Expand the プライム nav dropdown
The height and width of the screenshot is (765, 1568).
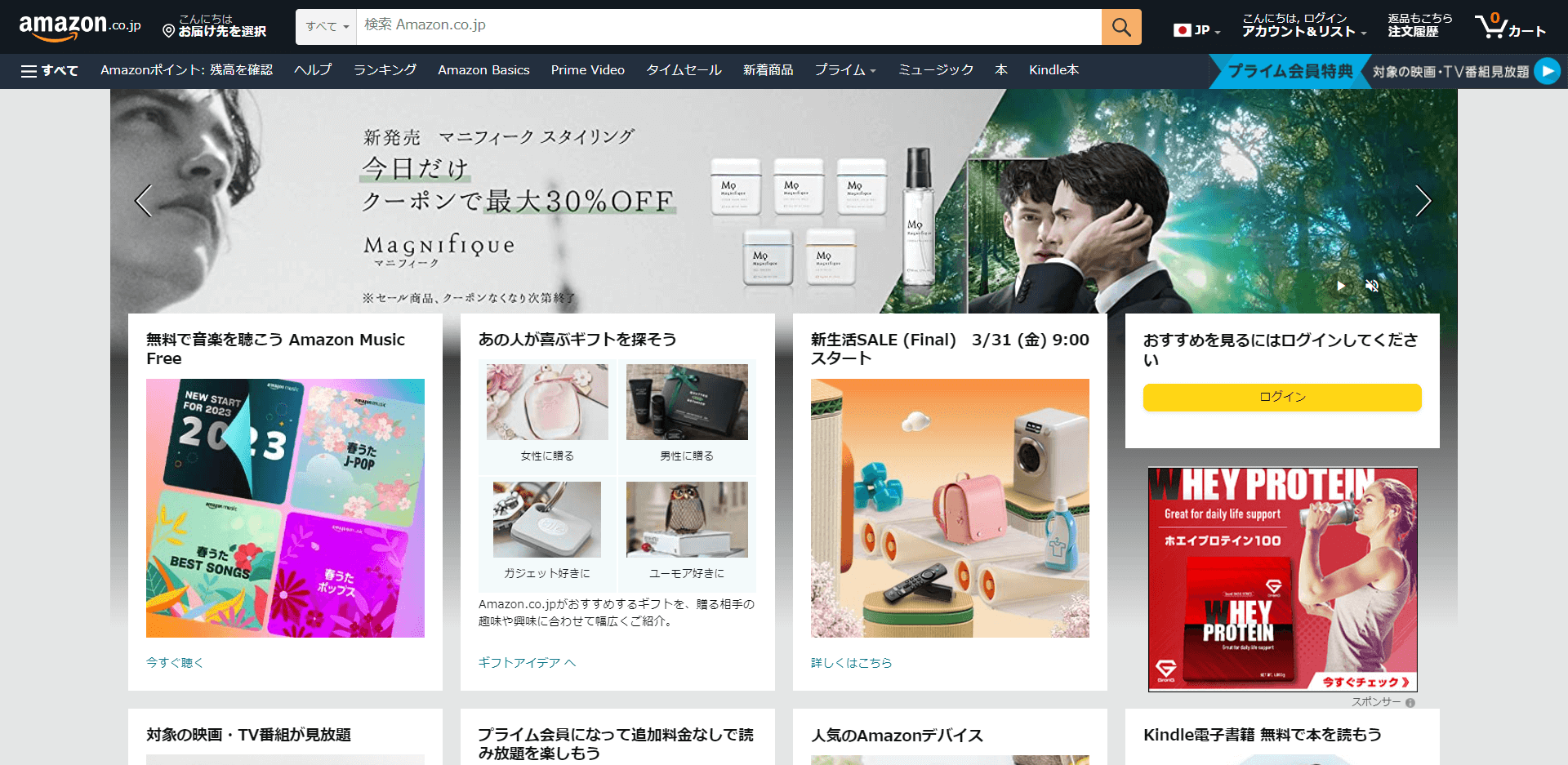845,71
